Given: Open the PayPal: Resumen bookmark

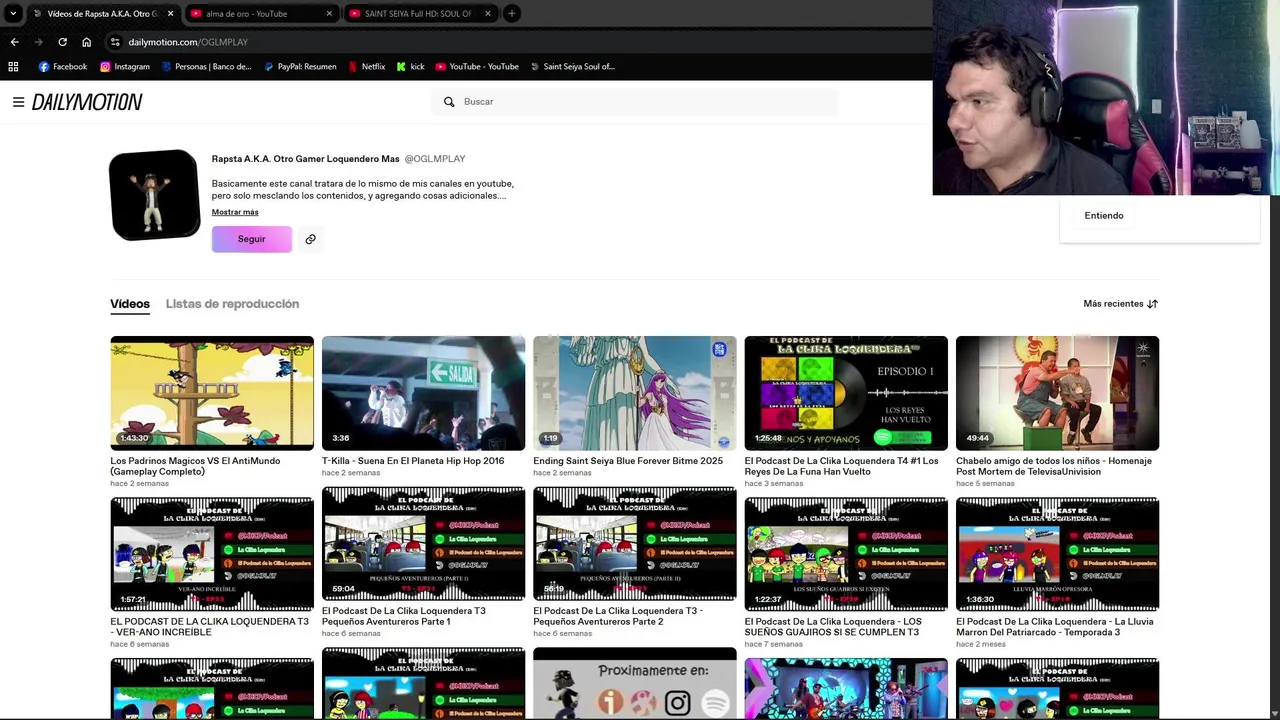Looking at the screenshot, I should (300, 67).
